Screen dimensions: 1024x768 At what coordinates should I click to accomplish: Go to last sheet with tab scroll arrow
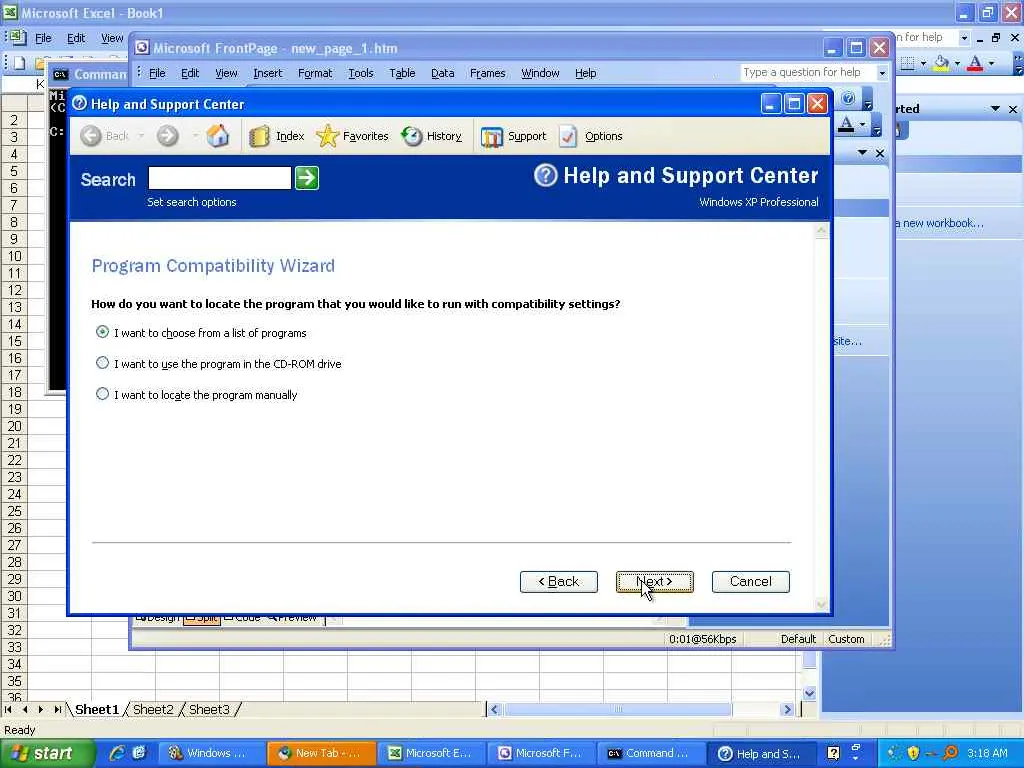coord(57,709)
